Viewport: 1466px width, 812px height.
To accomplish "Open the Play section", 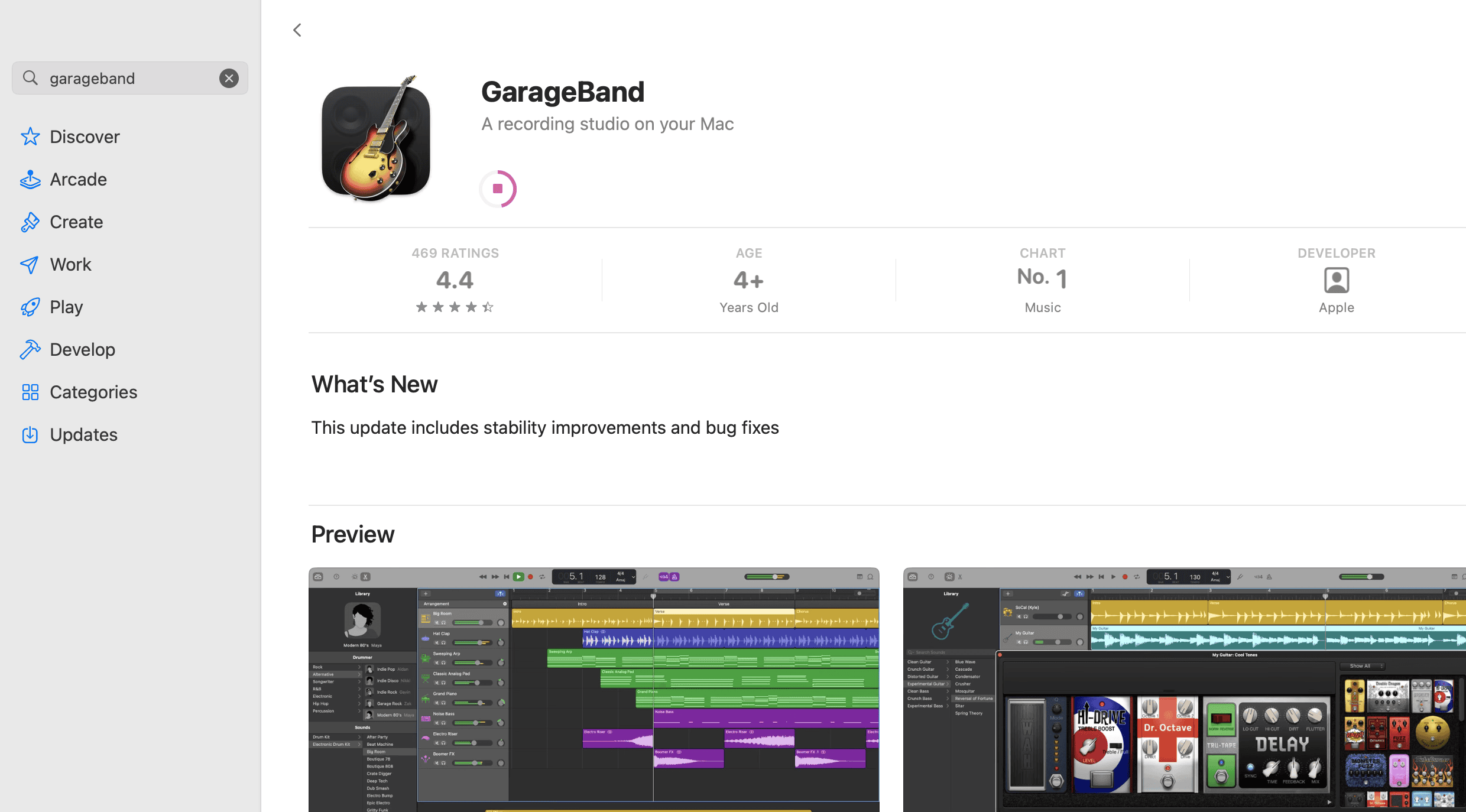I will 66,306.
